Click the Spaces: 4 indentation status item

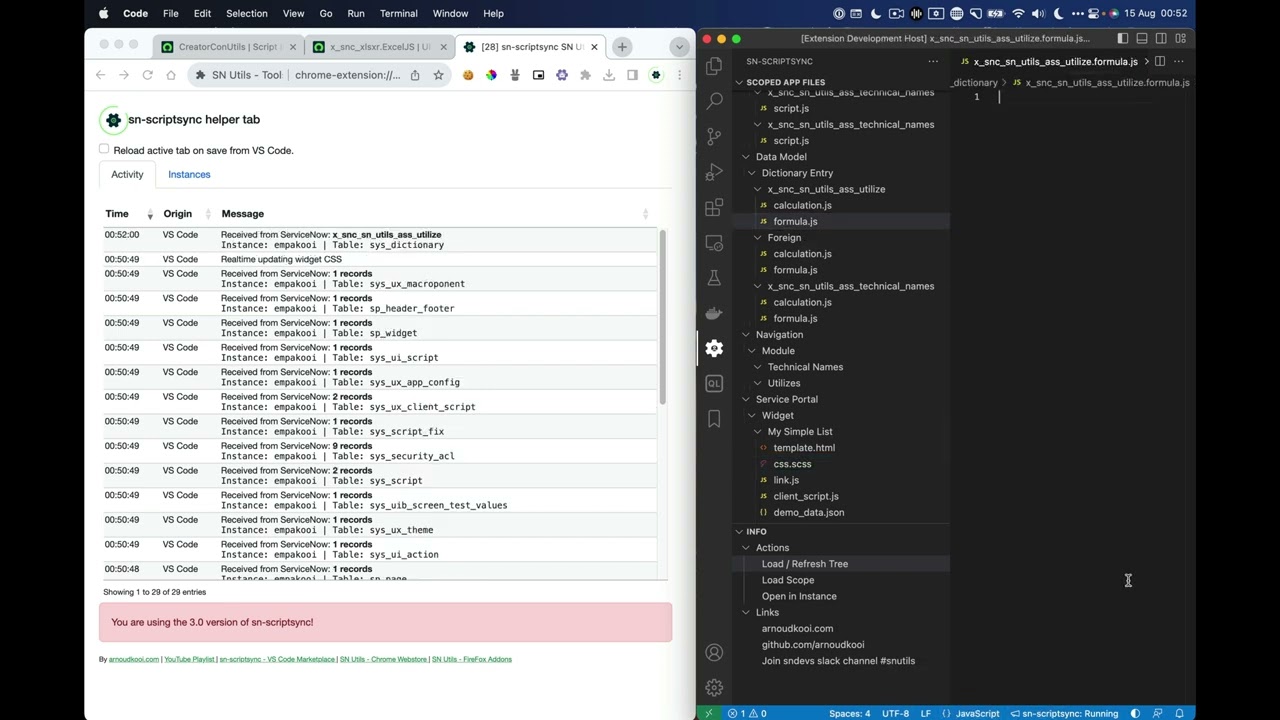point(849,713)
